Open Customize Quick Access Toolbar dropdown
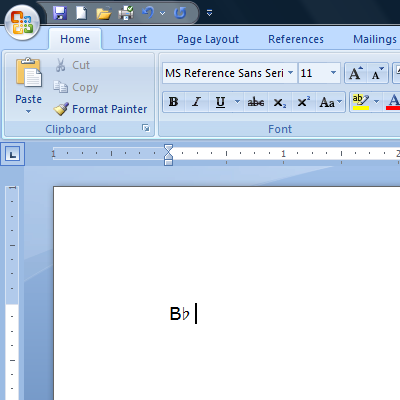Image resolution: width=400 pixels, height=400 pixels. [209, 13]
